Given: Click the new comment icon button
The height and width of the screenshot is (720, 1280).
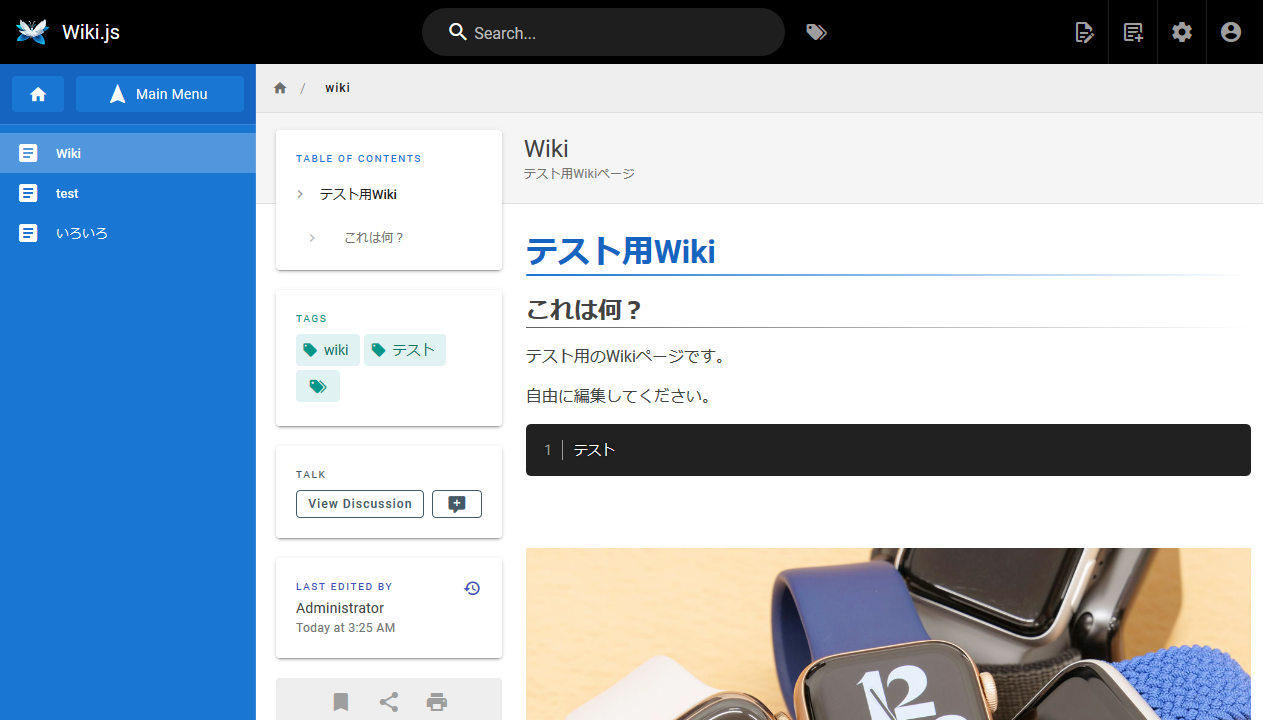Looking at the screenshot, I should pyautogui.click(x=457, y=504).
